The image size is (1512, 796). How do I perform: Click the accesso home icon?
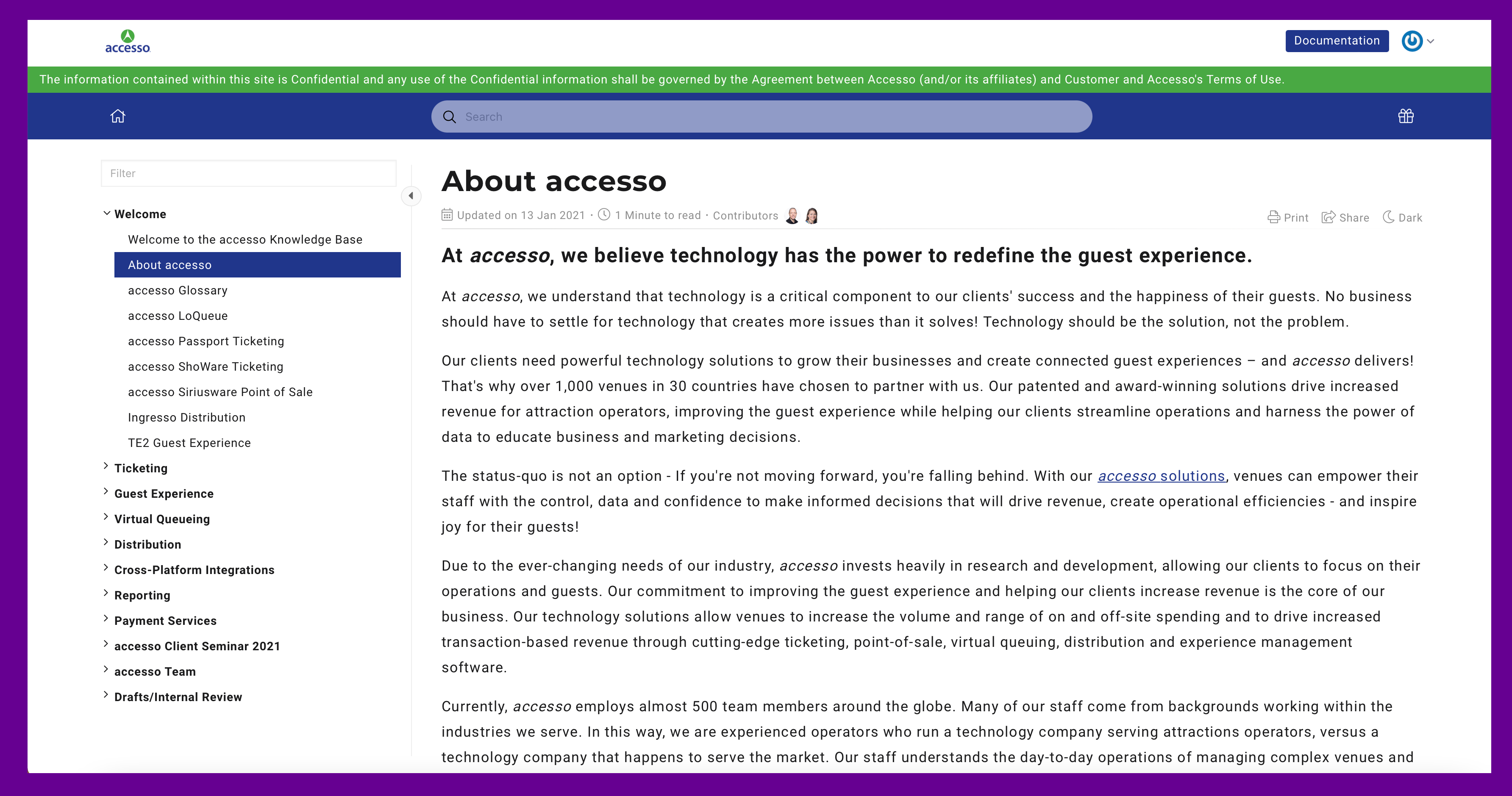[x=117, y=115]
